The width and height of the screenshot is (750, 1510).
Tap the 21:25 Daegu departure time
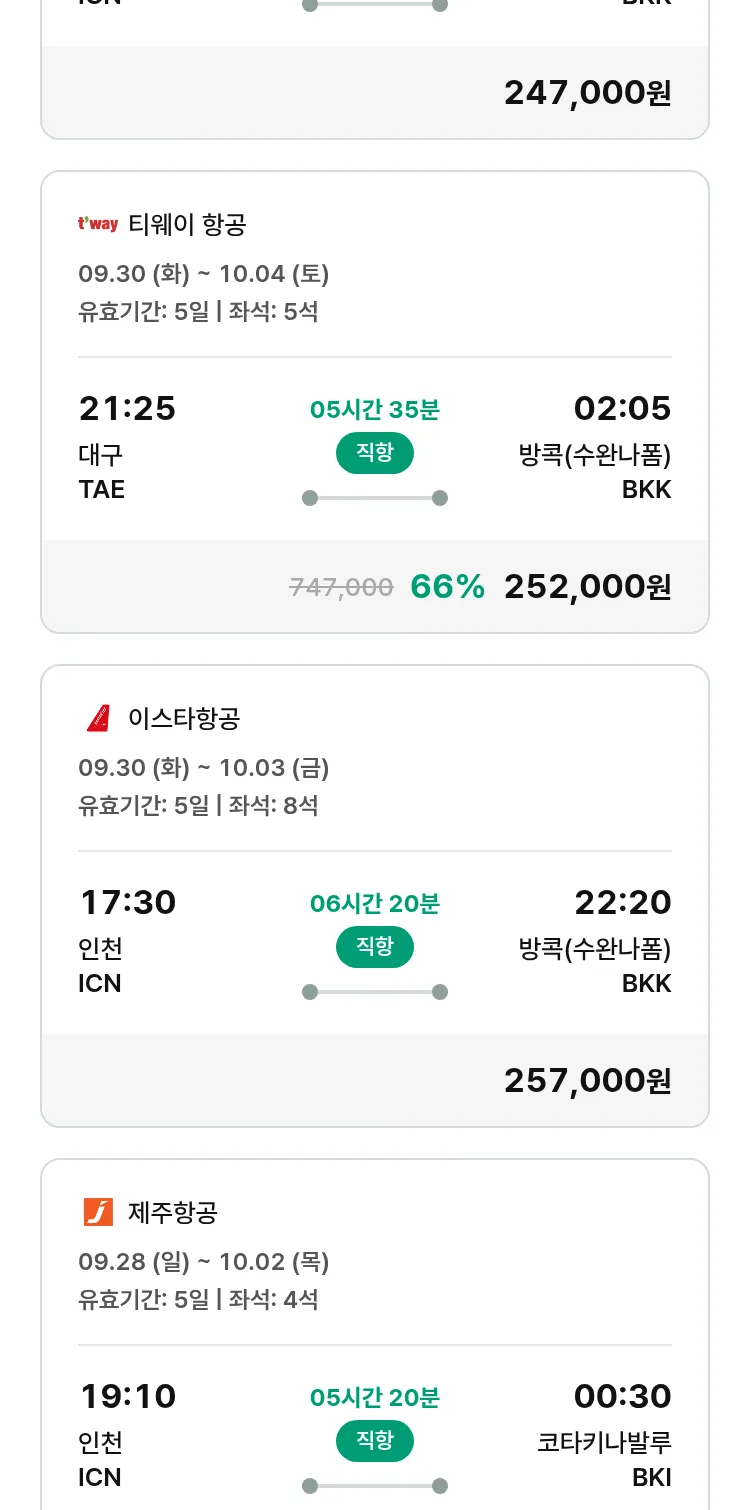click(x=127, y=408)
